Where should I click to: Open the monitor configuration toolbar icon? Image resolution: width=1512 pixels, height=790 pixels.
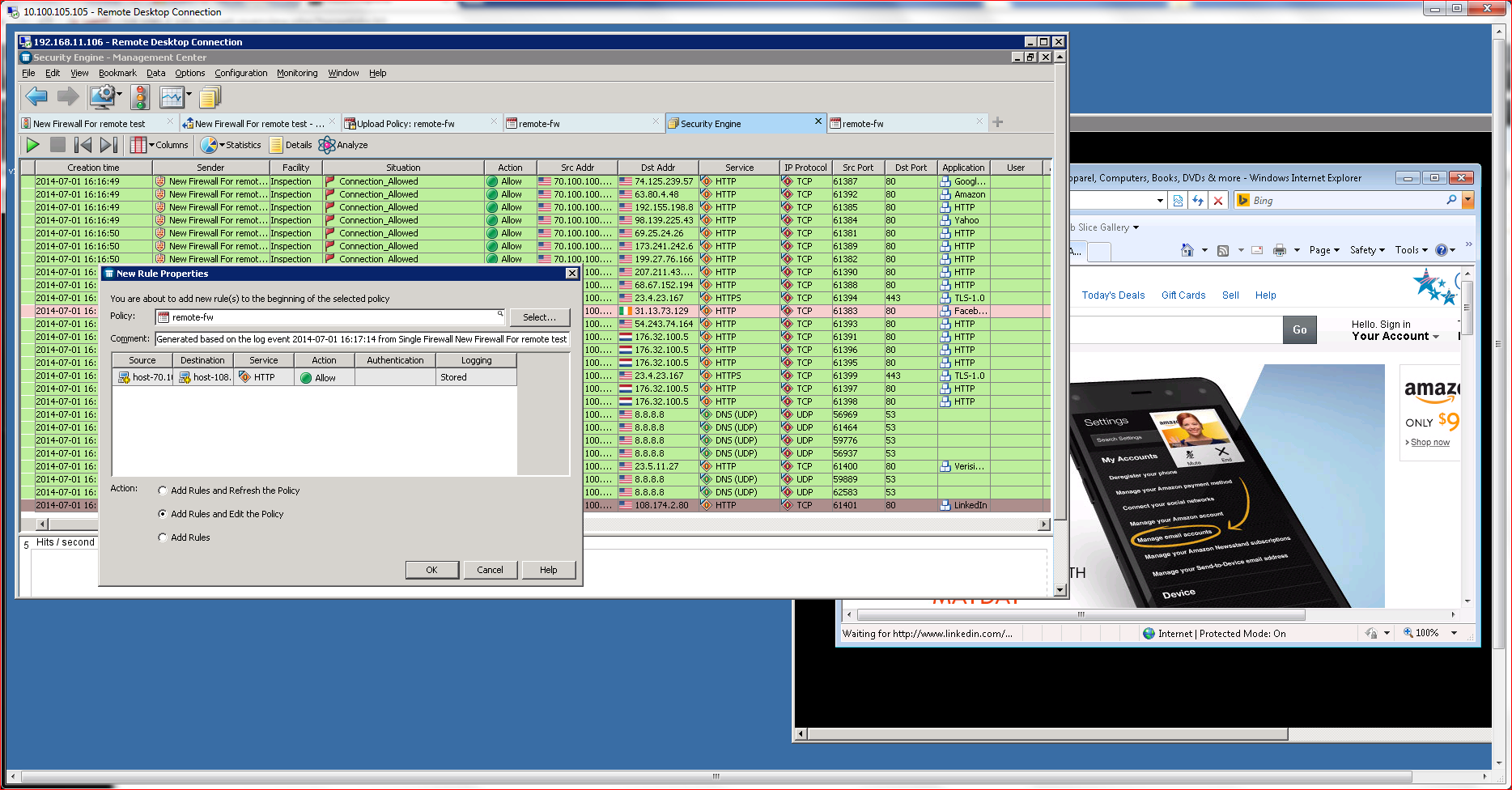tap(103, 97)
